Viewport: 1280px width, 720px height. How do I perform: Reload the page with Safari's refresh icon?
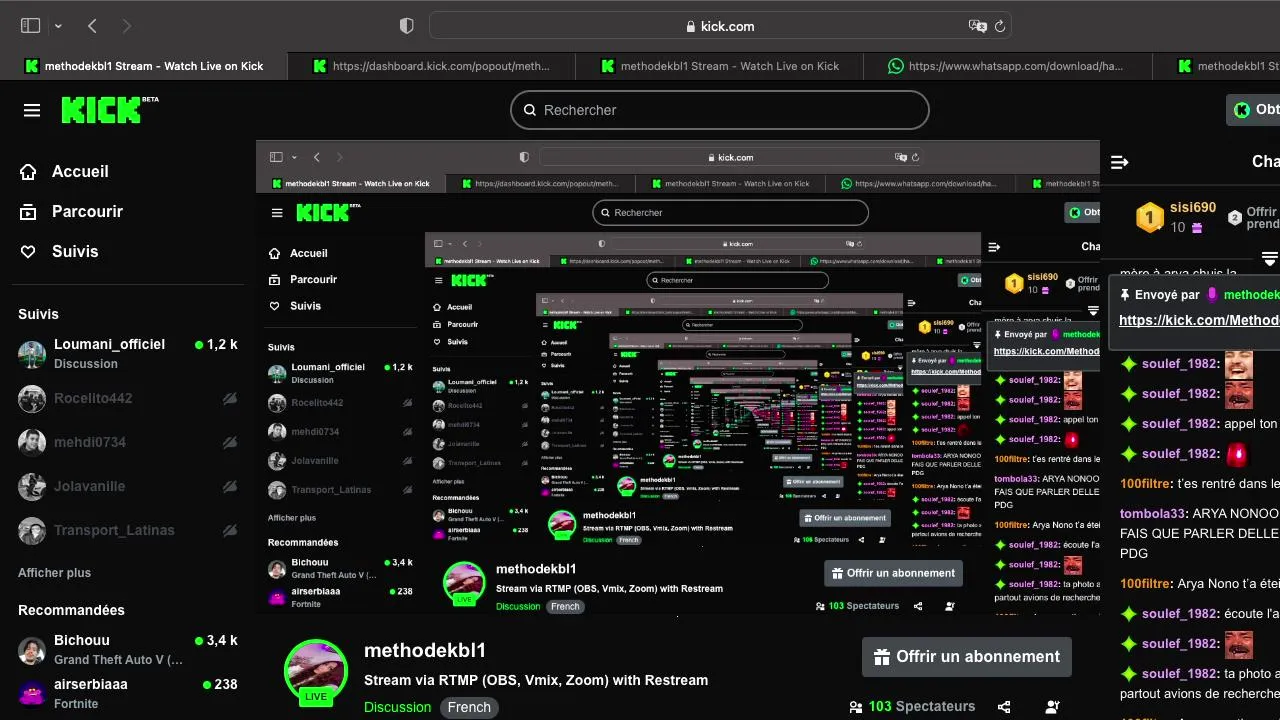(999, 26)
